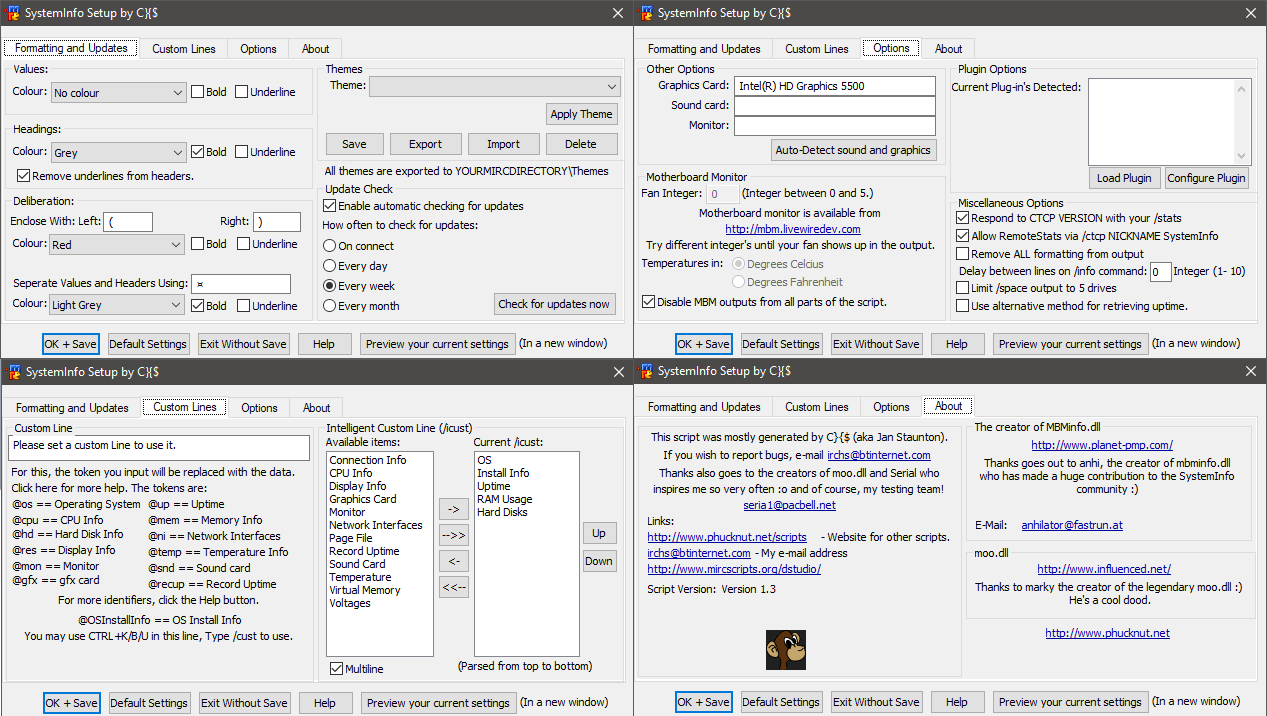Uncheck Remove underlines from headers

[x=22, y=176]
